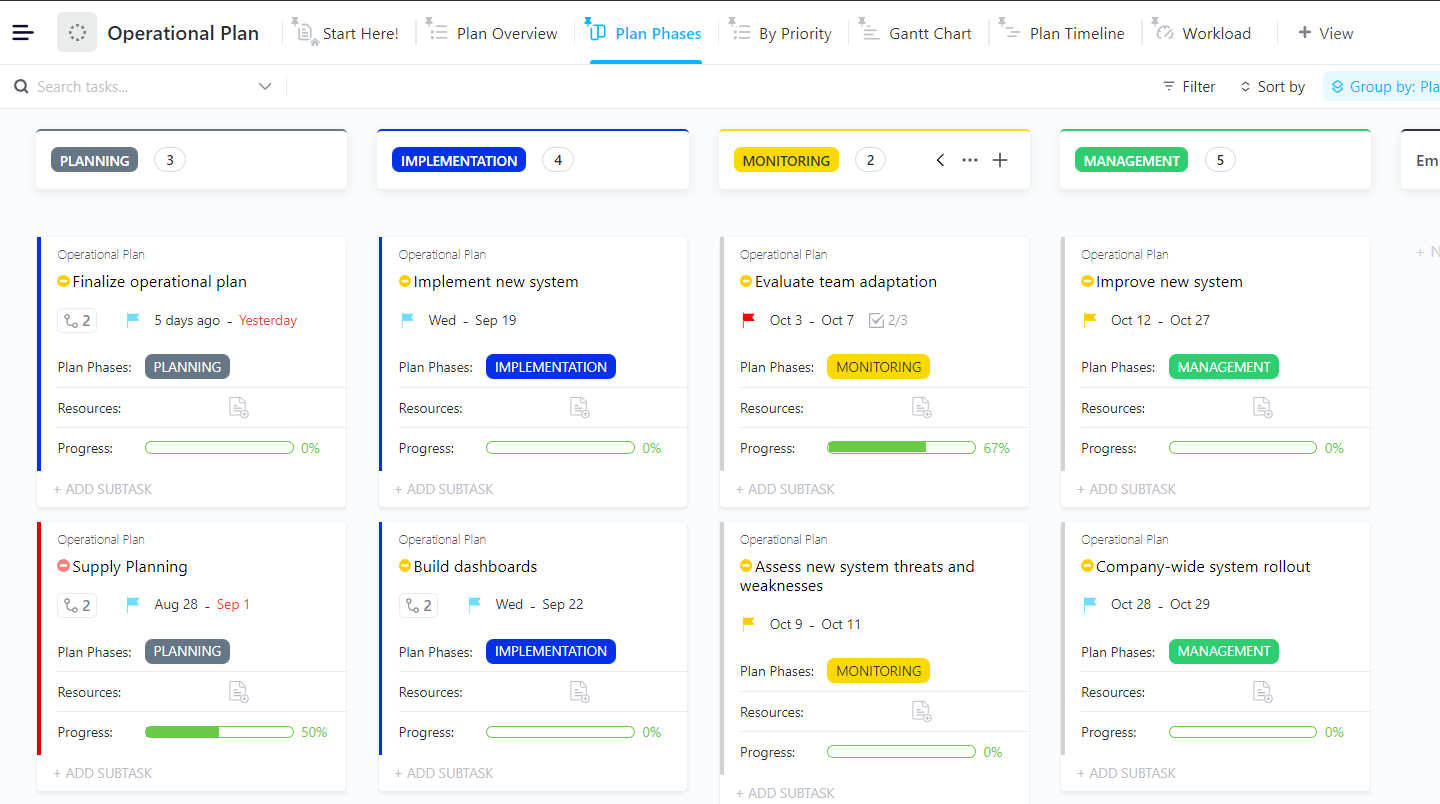Toggle the status circle on Supply Planning
The image size is (1440, 804).
(x=64, y=566)
